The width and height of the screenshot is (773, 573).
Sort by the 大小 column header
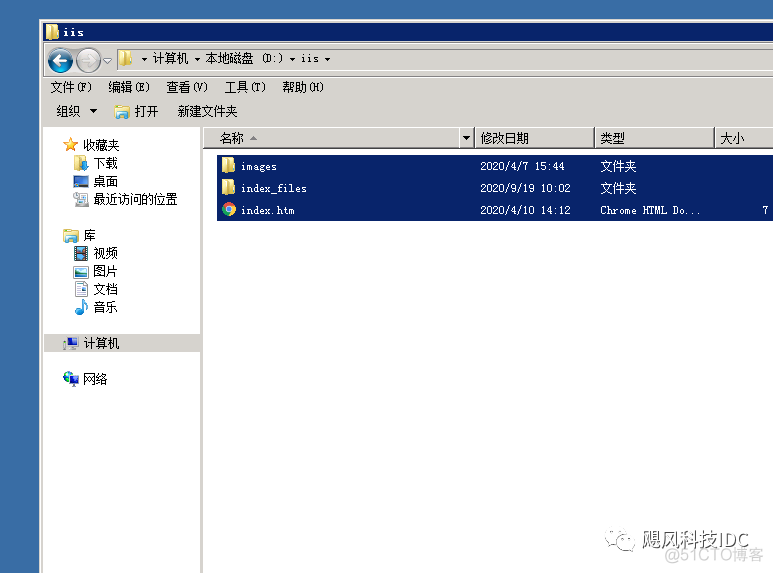743,138
